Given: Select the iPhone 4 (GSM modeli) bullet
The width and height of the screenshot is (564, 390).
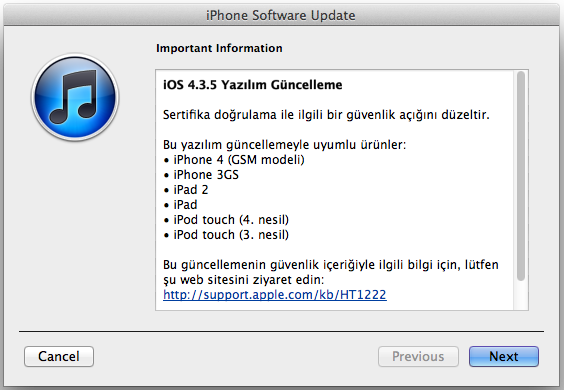Looking at the screenshot, I should point(234,159).
